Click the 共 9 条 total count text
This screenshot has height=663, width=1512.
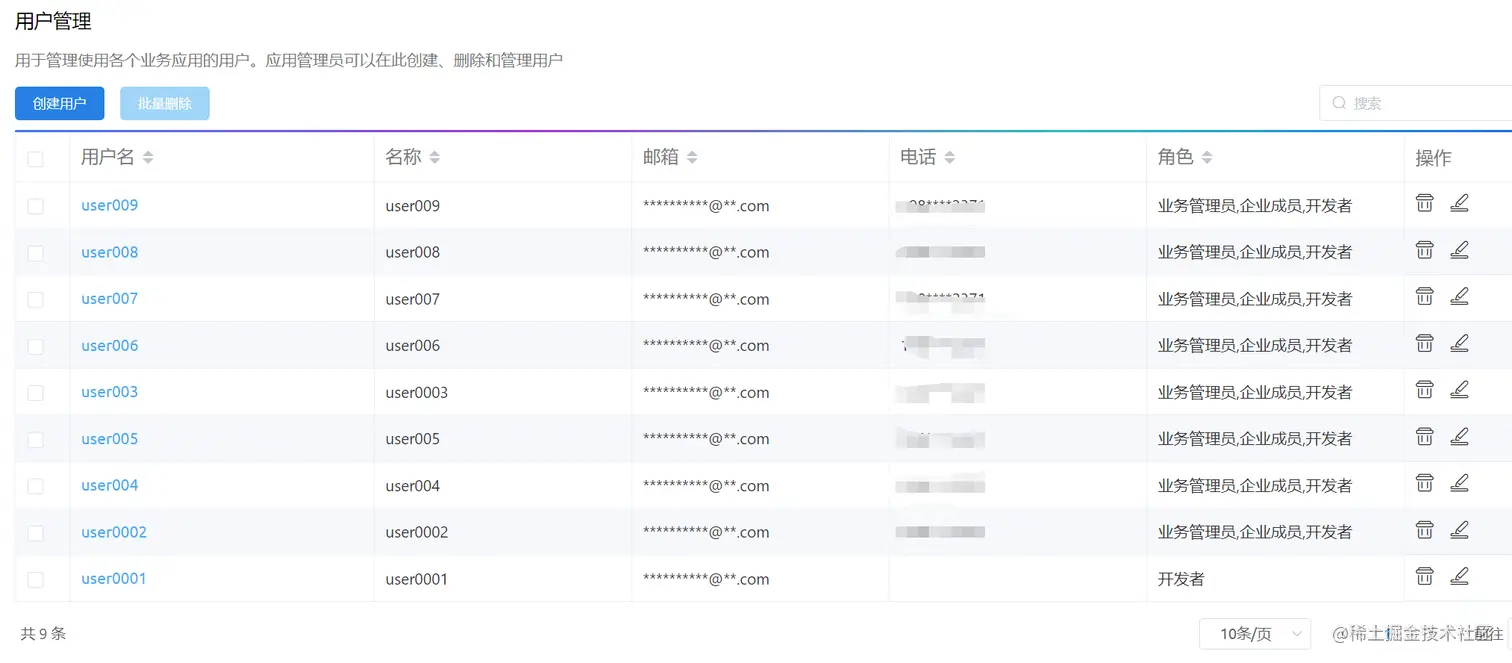tap(43, 633)
